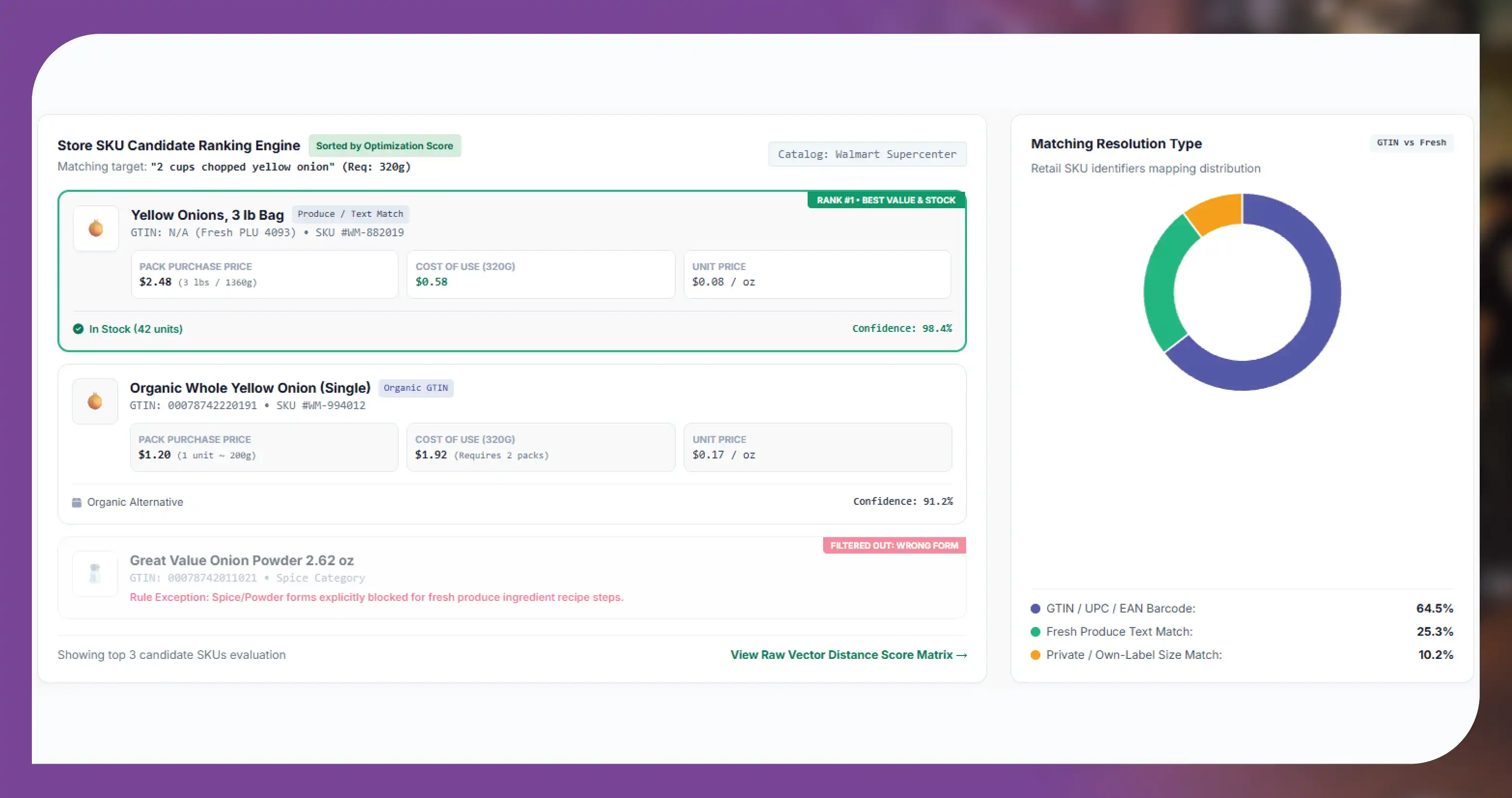Click the Confidence: 98.4% text
1512x798 pixels.
902,328
